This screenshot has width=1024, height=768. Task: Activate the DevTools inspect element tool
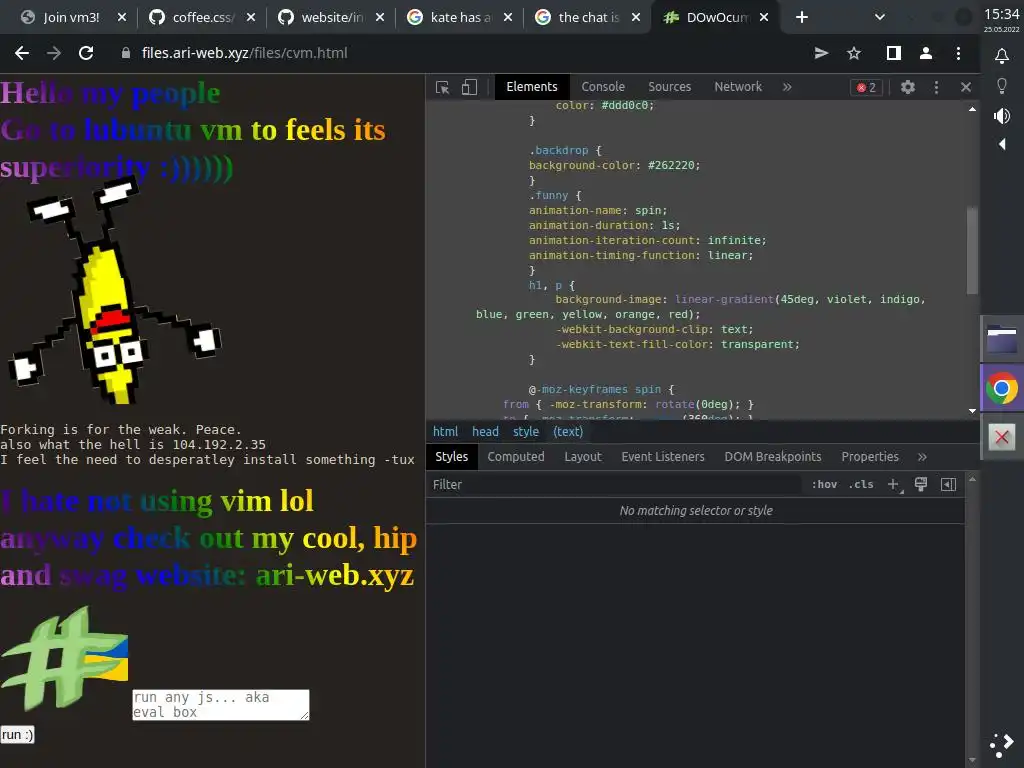pos(443,88)
